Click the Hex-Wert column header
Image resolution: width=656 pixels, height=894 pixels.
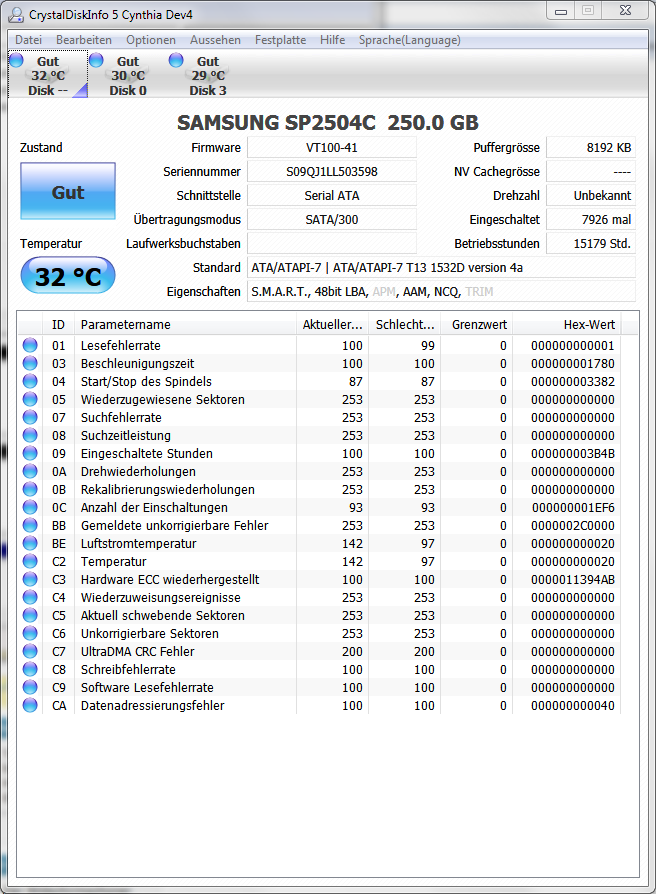(567, 324)
